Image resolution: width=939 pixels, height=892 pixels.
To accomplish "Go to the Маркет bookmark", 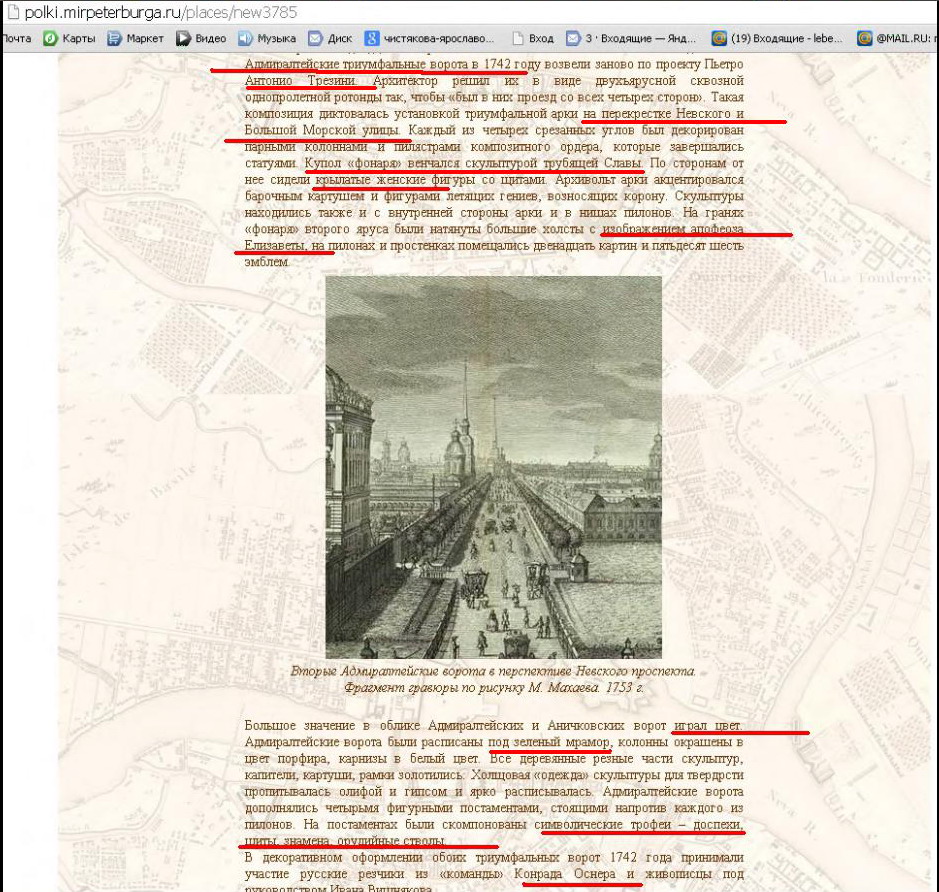I will coord(135,38).
